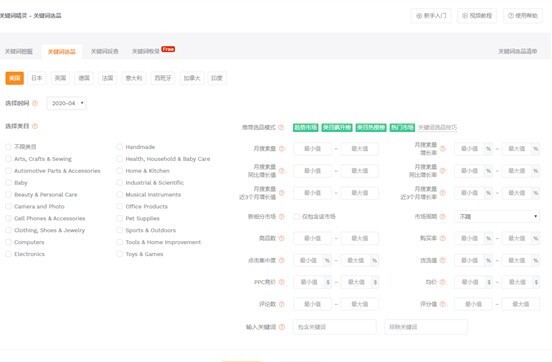Check the 不限类目 category checkbox

[x=8, y=147]
